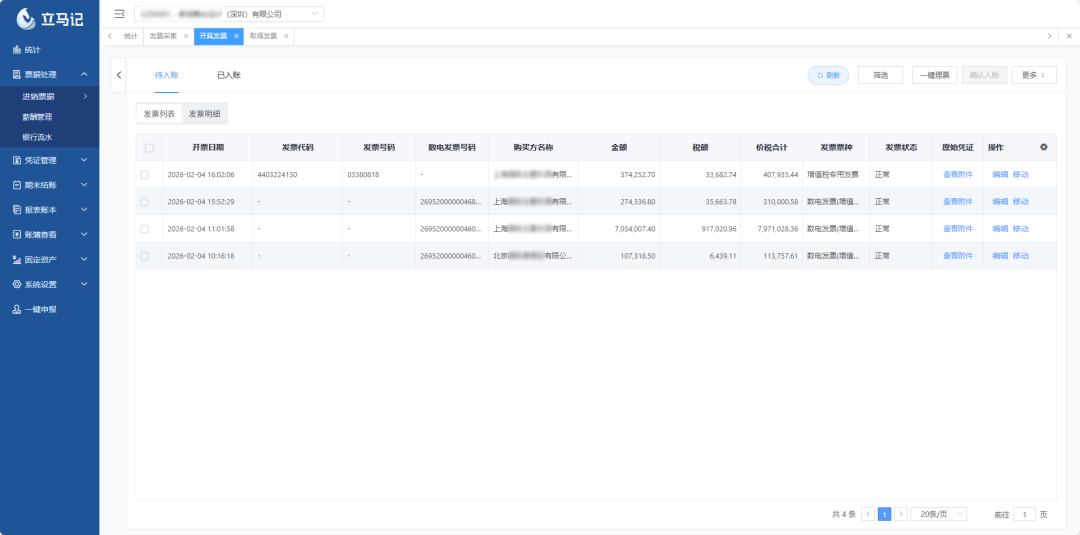Open the 20条/页 page size dropdown
This screenshot has height=535, width=1080.
[x=942, y=514]
